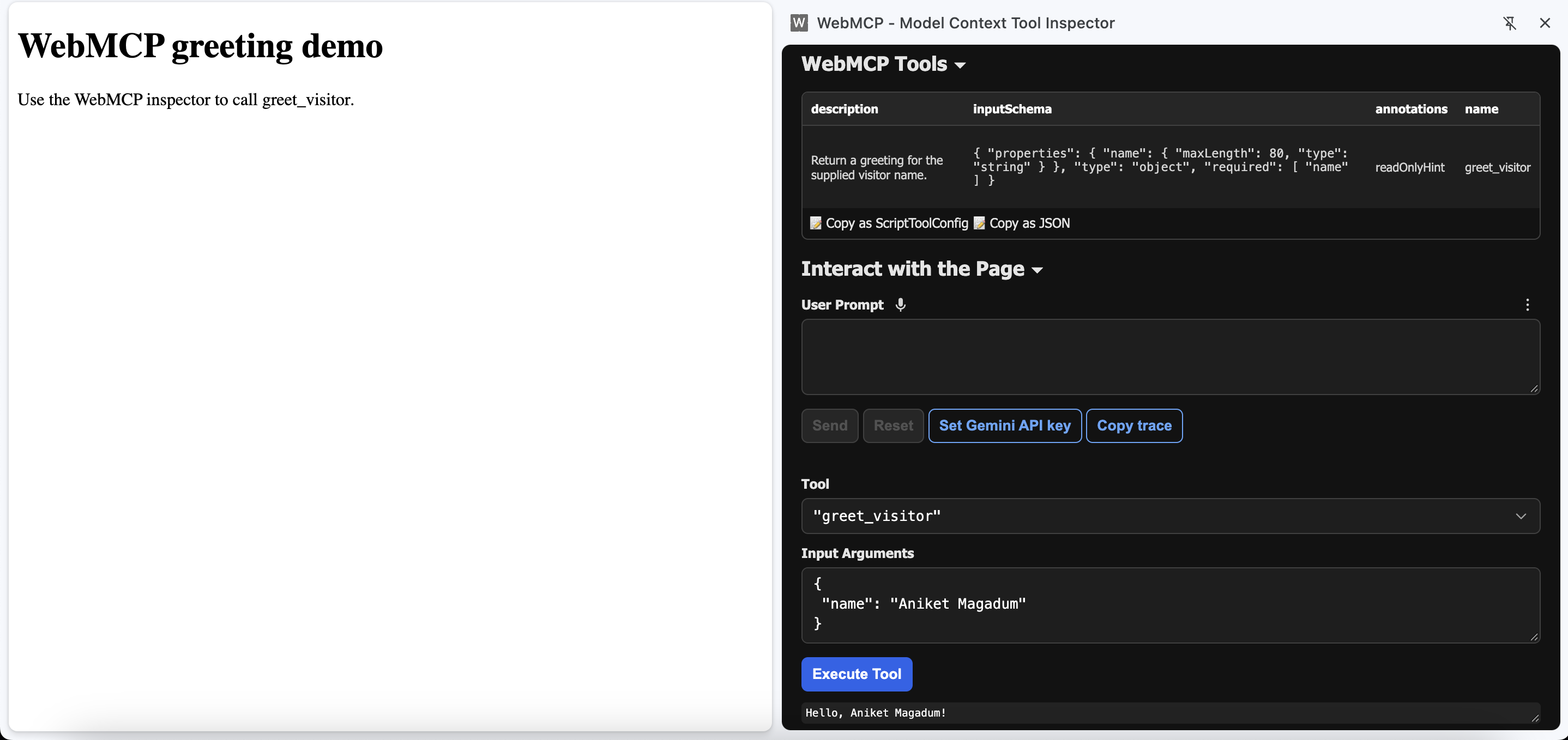Click inside the Input Arguments editor
Viewport: 1568px width, 740px height.
[1170, 605]
